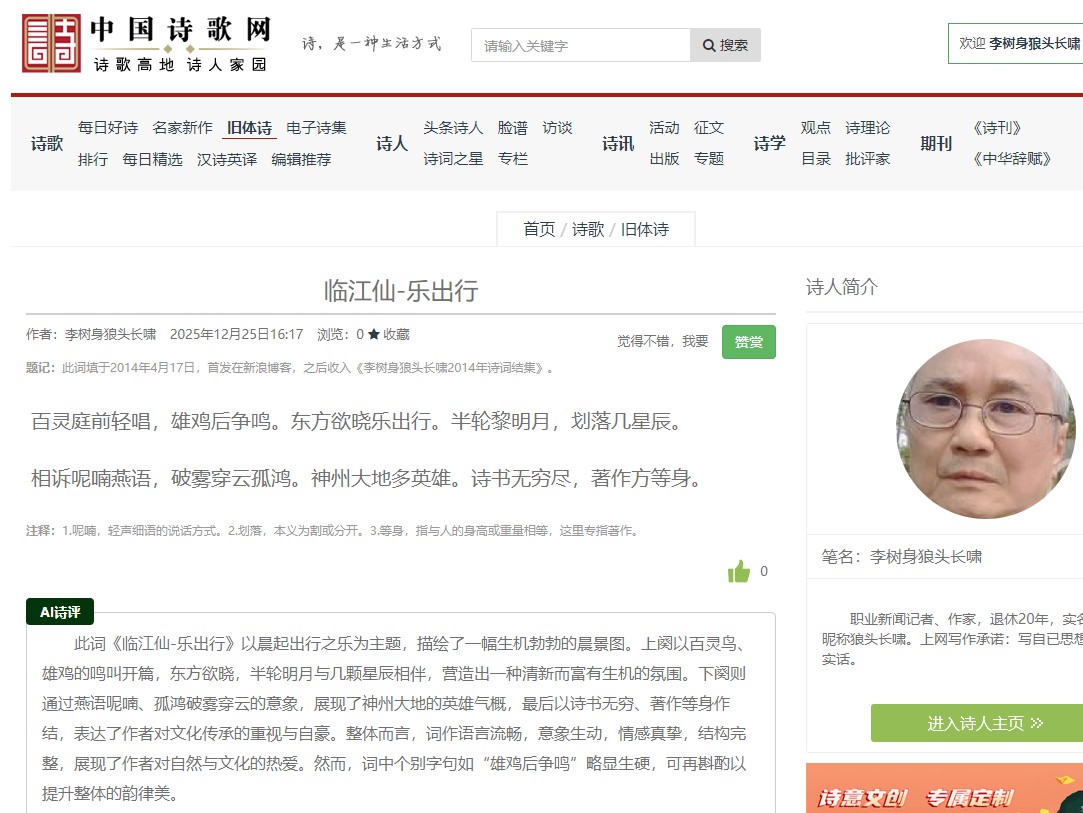Focus the keyword search input field
This screenshot has width=1083, height=813.
581,45
